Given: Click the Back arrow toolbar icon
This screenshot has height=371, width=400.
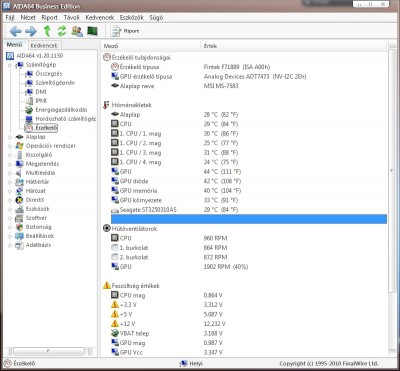Looking at the screenshot, I should pyautogui.click(x=15, y=31).
